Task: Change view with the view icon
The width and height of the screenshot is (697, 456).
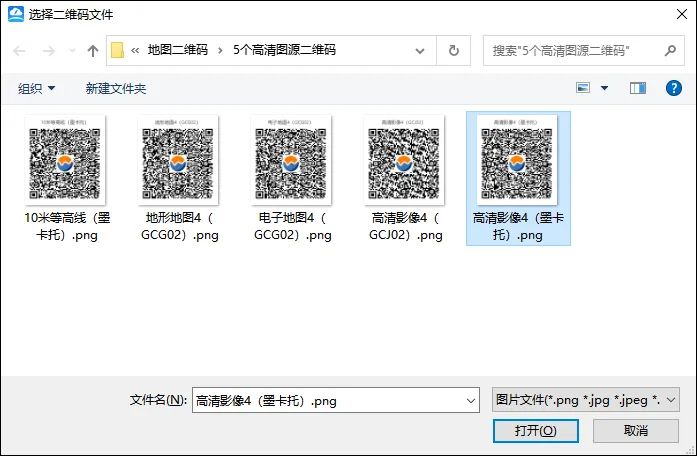Action: 583,88
